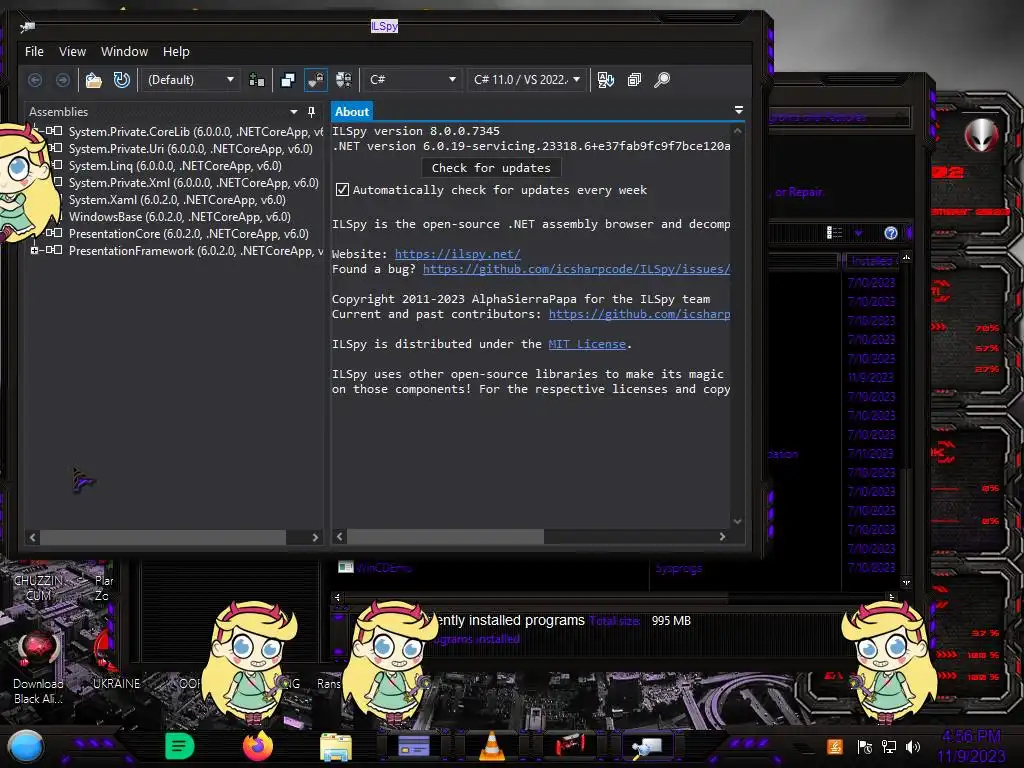Click view mode icon in background programs window
Screen dimensions: 1024x768
click(834, 233)
